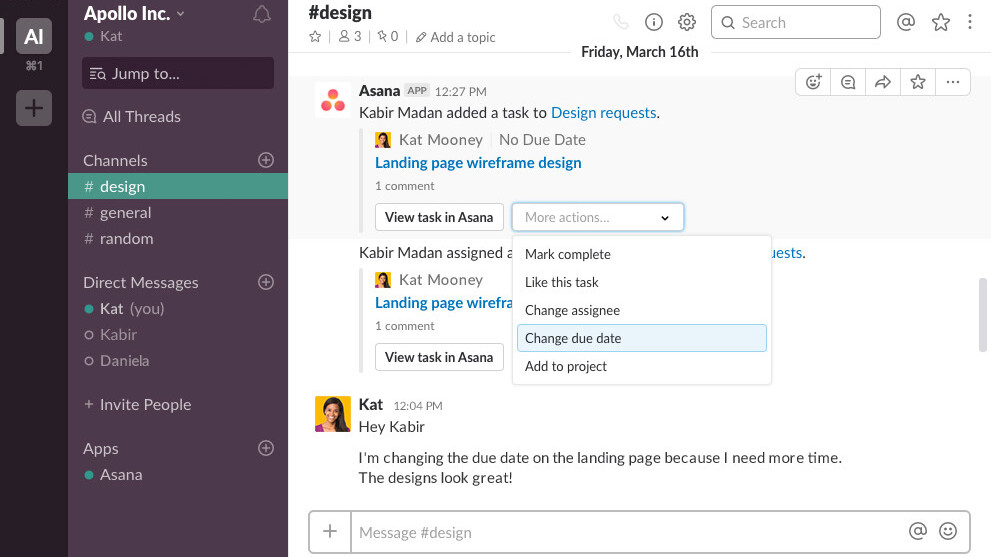The height and width of the screenshot is (557, 991).
Task: Open the emoji picker in message box
Action: tap(948, 532)
